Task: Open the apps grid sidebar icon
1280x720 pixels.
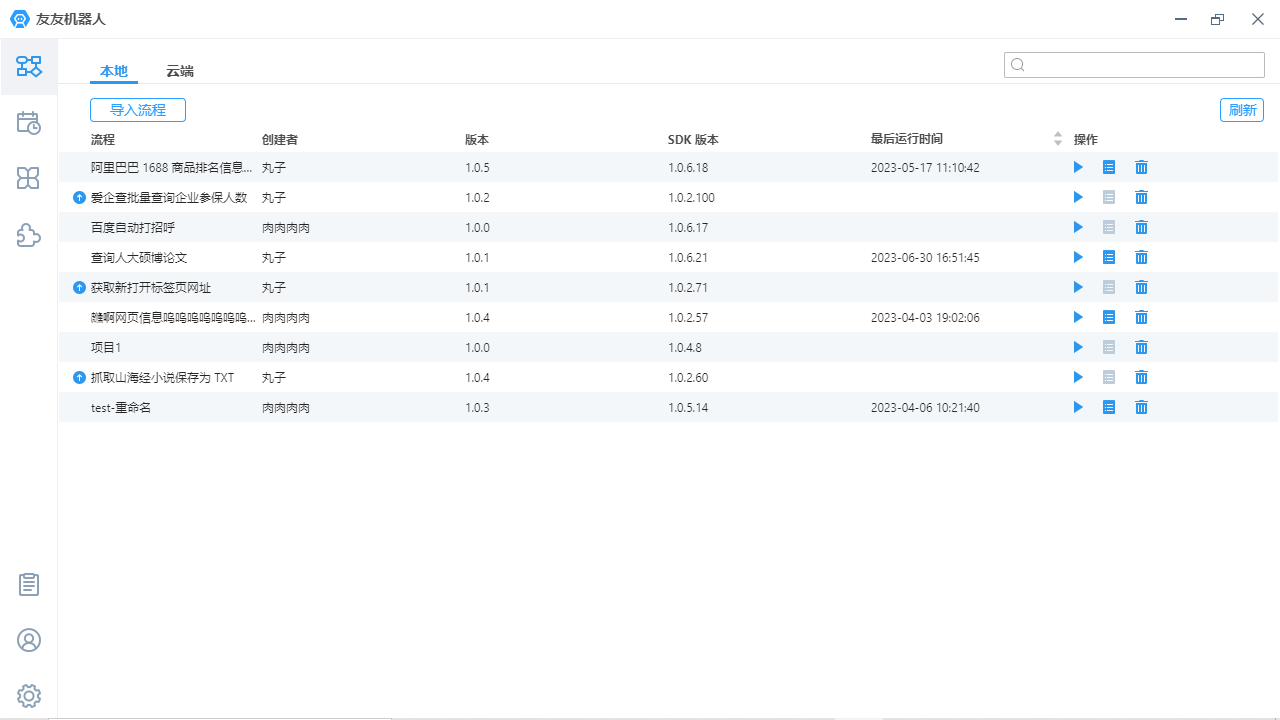Action: [29, 179]
